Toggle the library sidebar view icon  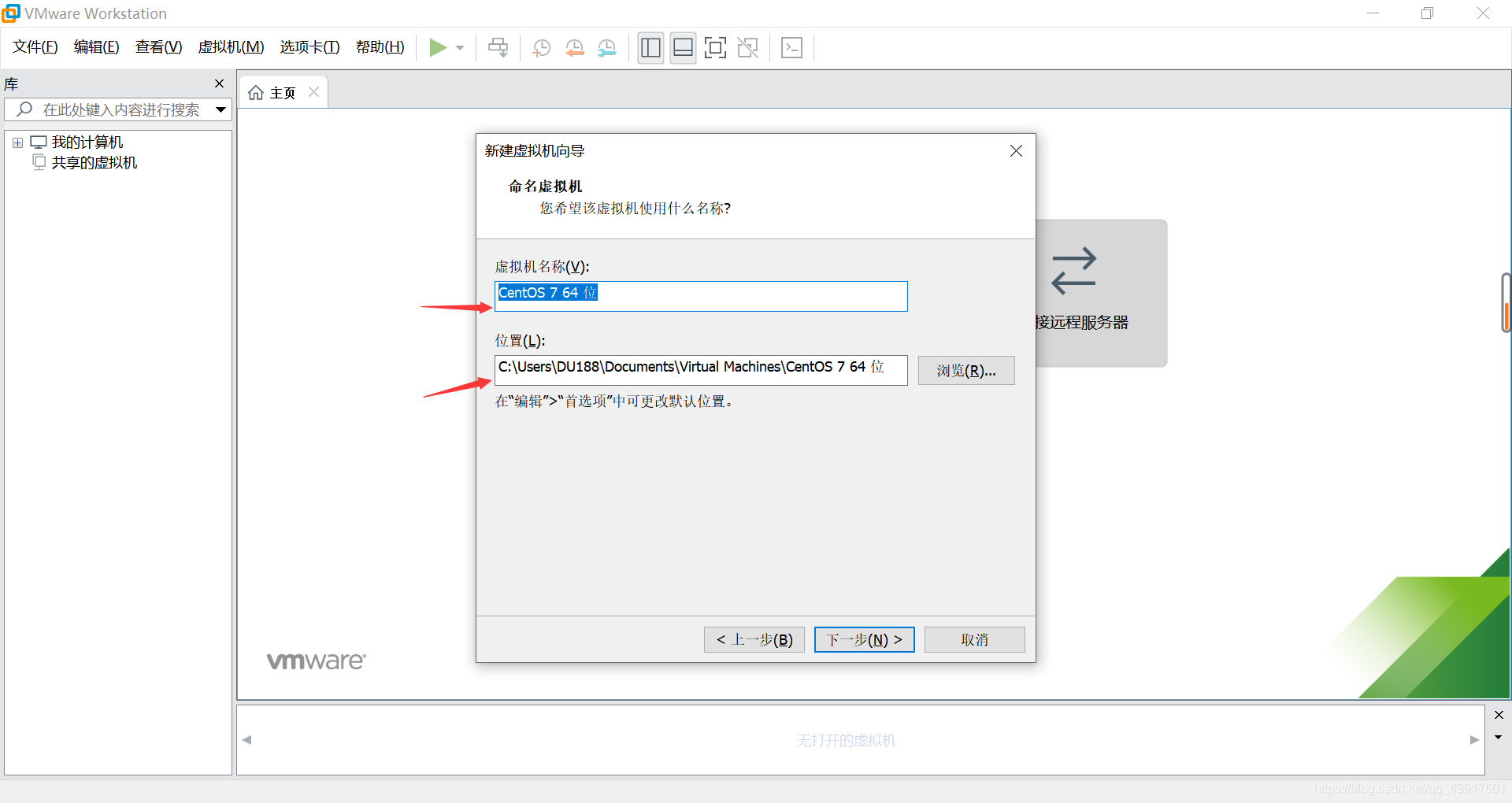[x=650, y=48]
